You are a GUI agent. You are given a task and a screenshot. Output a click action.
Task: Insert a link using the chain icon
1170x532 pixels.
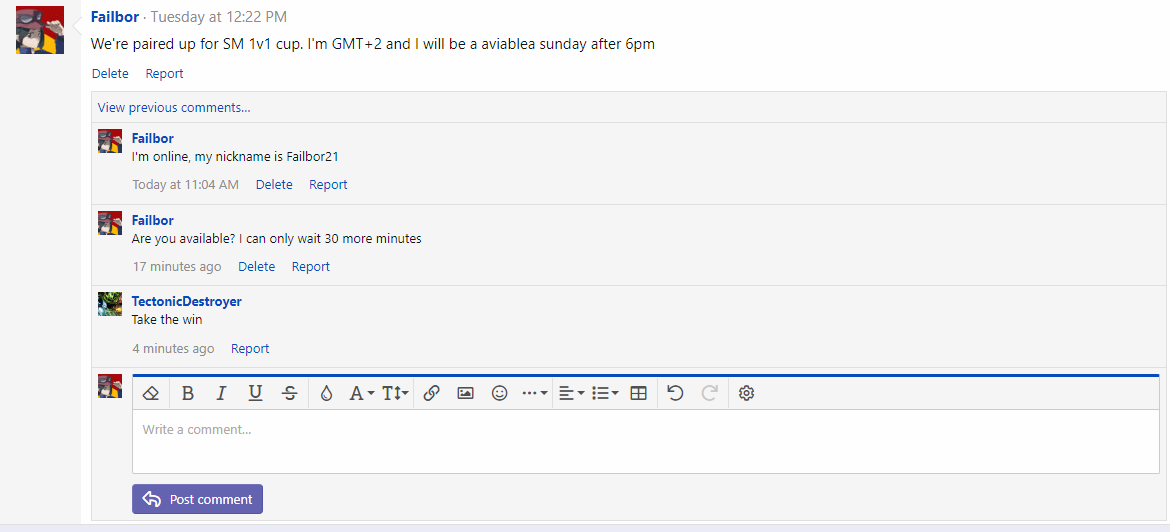(x=431, y=393)
